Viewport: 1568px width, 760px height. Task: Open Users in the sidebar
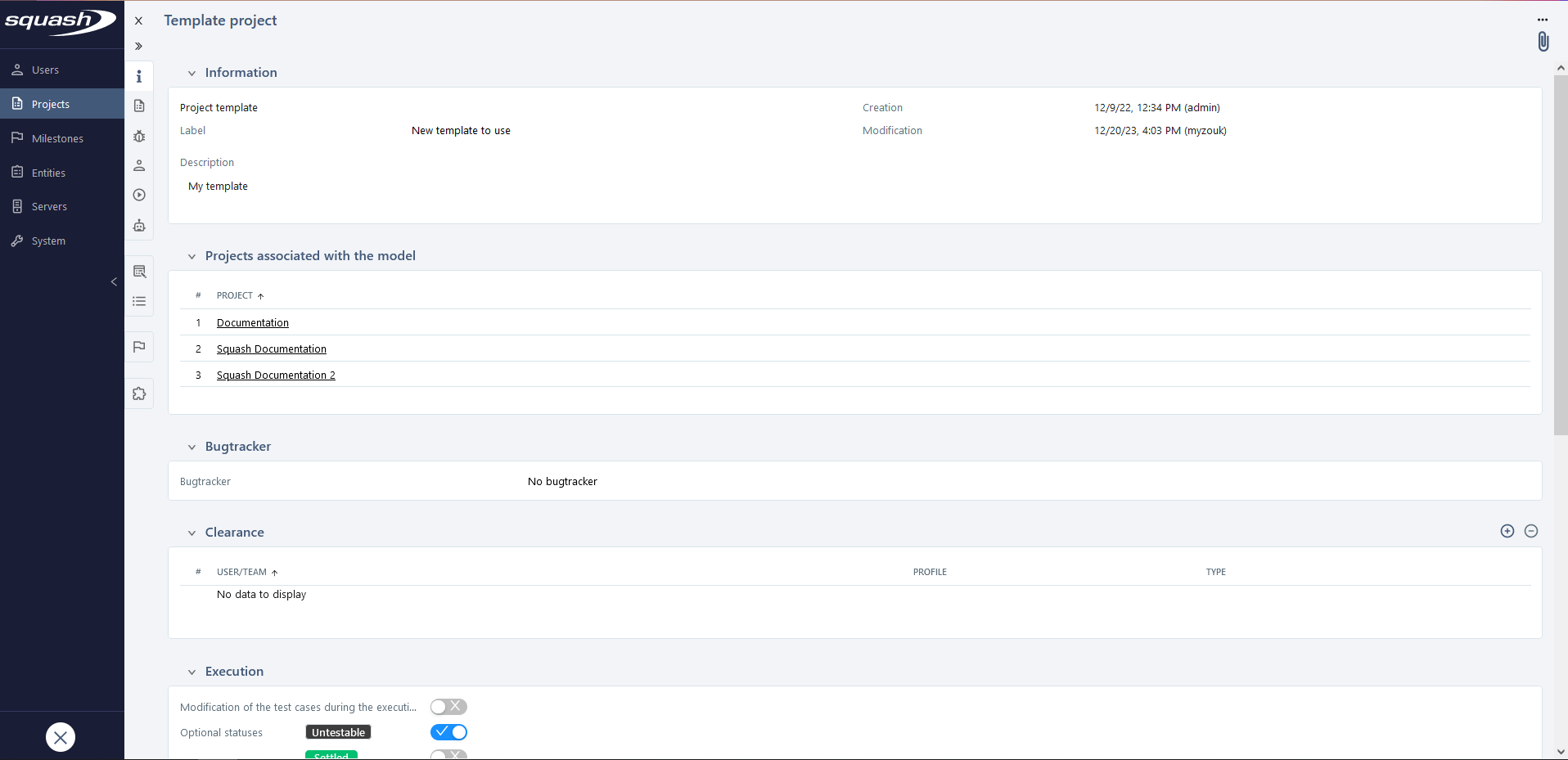(62, 70)
